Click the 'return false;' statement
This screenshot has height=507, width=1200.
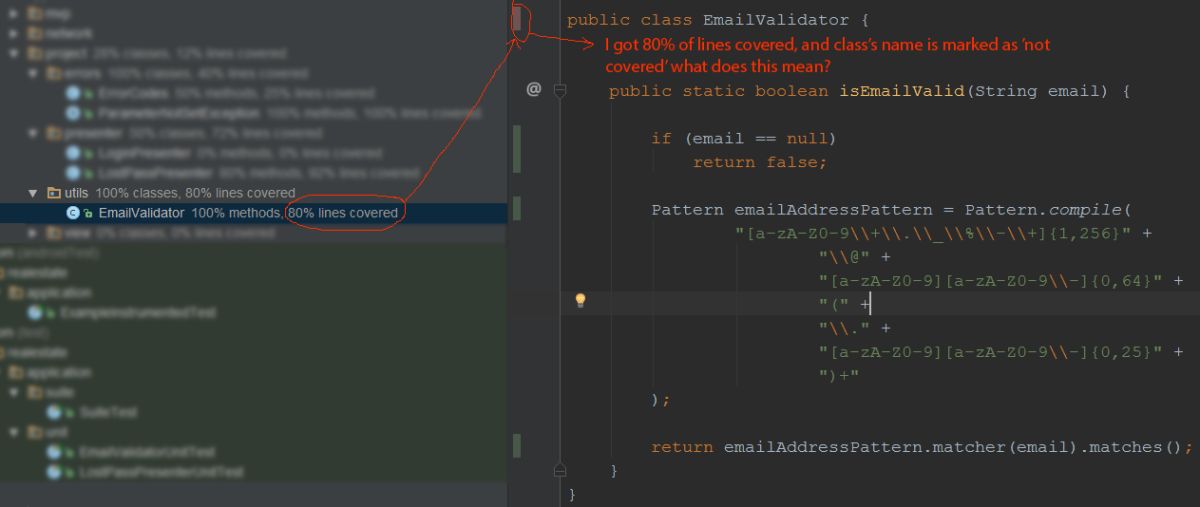pyautogui.click(x=759, y=162)
